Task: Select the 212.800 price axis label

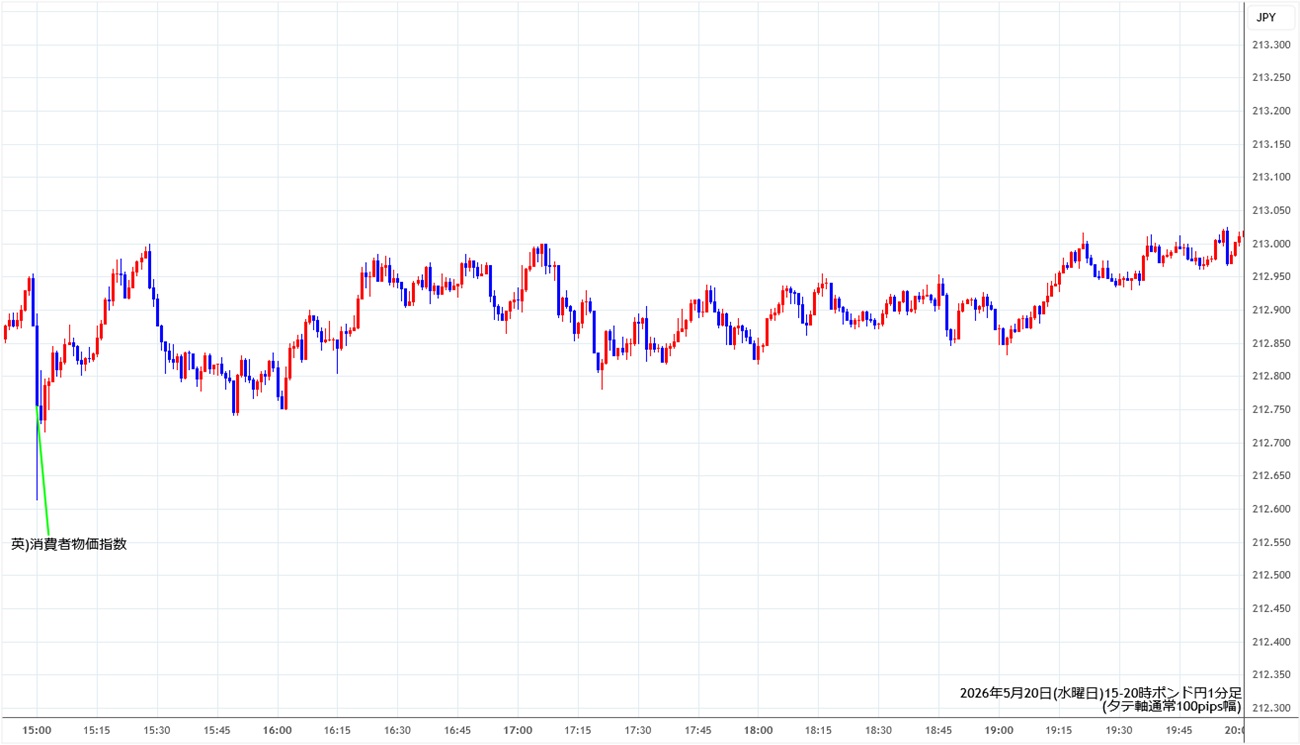Action: 1269,376
